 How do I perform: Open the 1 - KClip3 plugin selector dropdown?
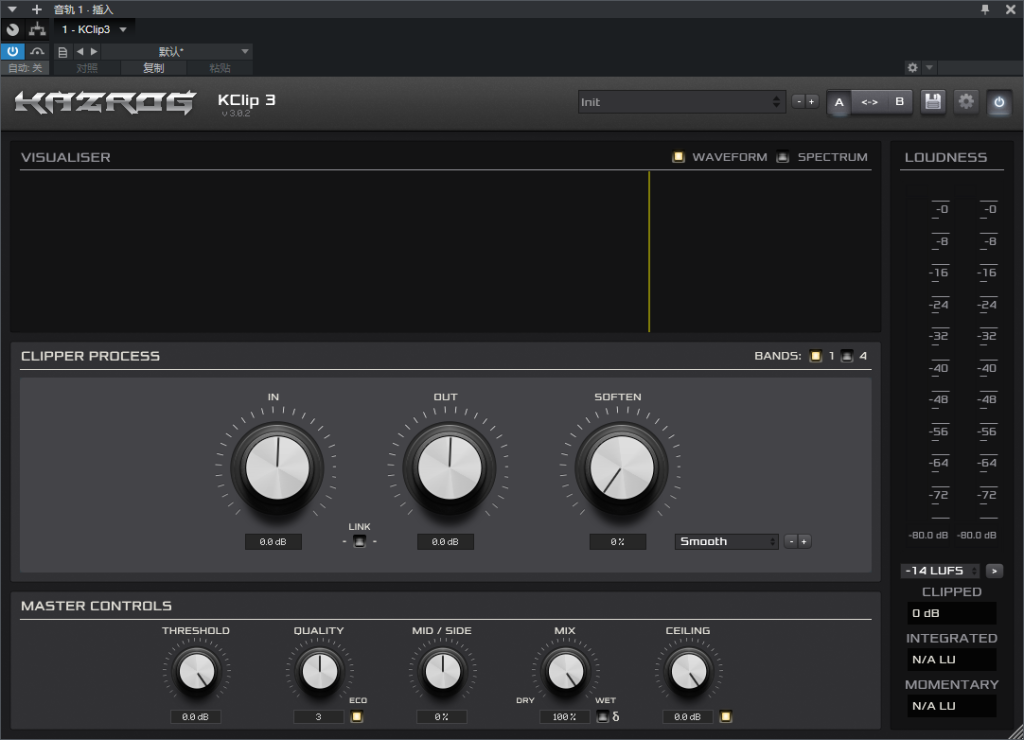click(x=94, y=29)
